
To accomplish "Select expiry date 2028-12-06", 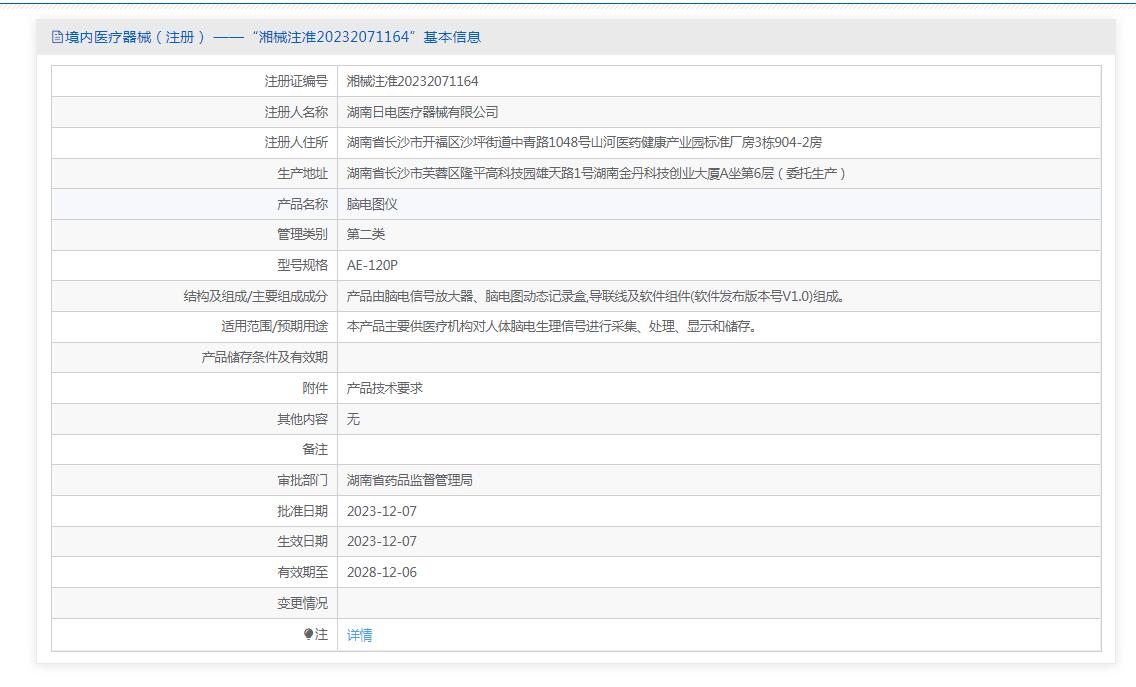I will tap(382, 572).
